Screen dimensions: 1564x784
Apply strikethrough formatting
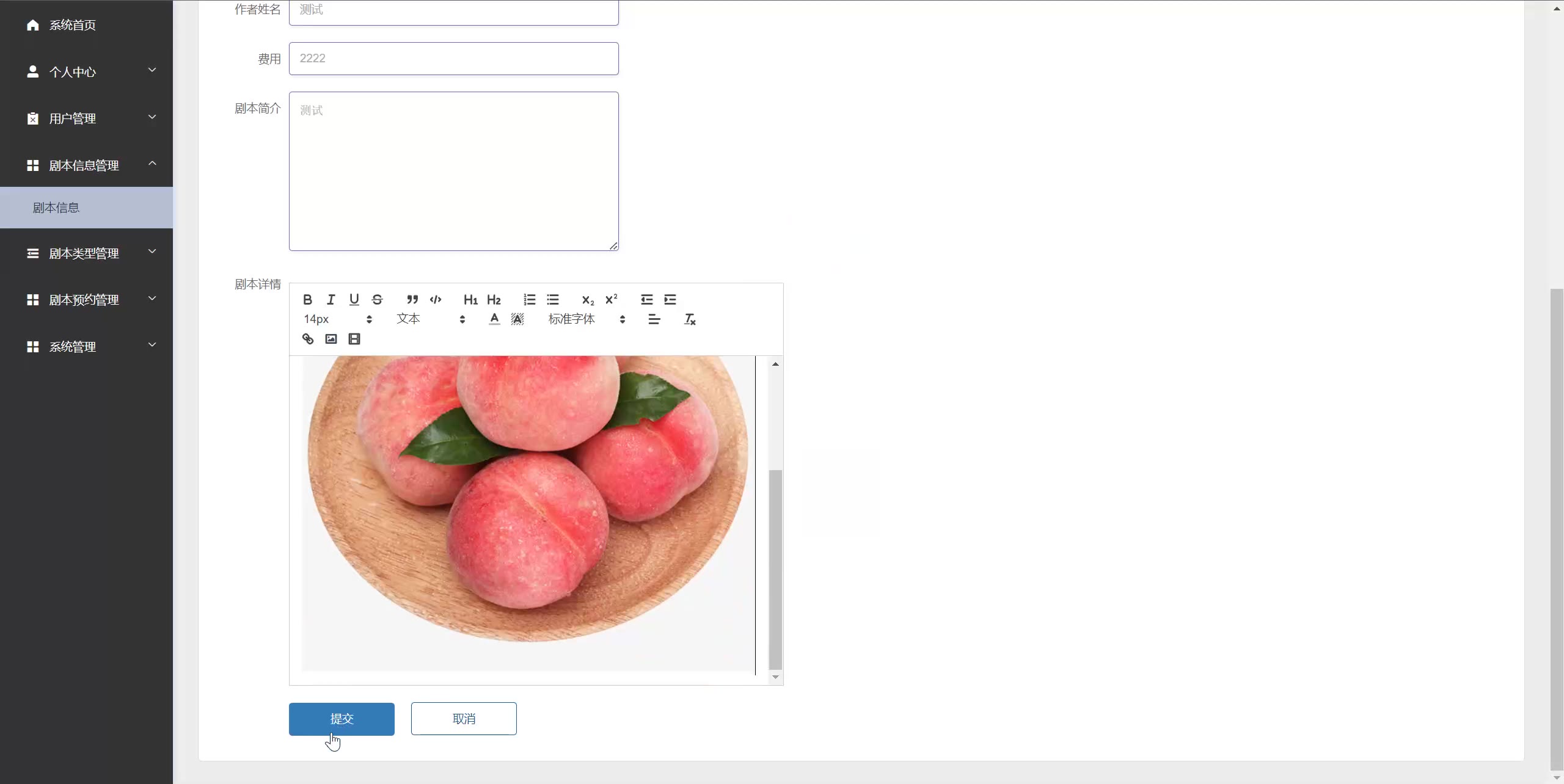378,300
